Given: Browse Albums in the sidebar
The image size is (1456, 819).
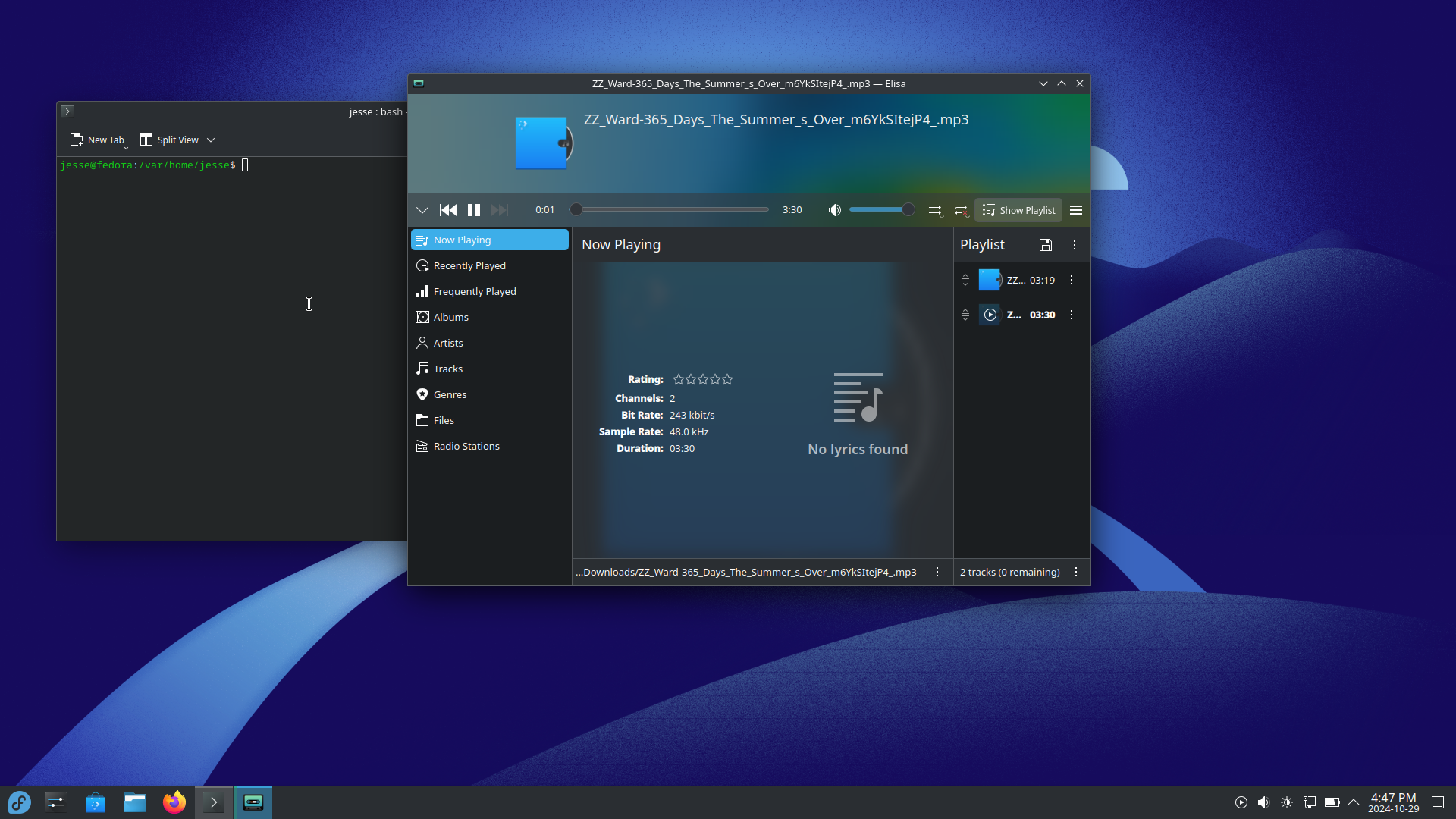Looking at the screenshot, I should (490, 317).
